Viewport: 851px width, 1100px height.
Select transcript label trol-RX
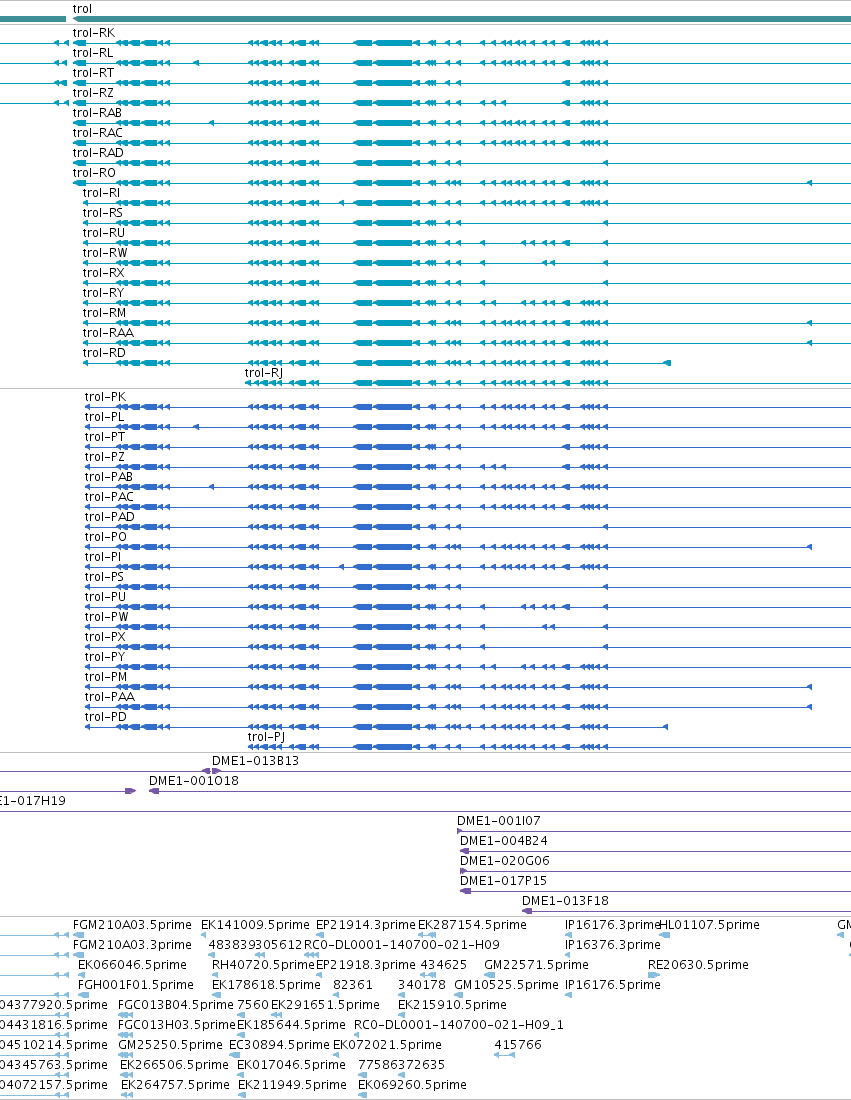tap(104, 273)
